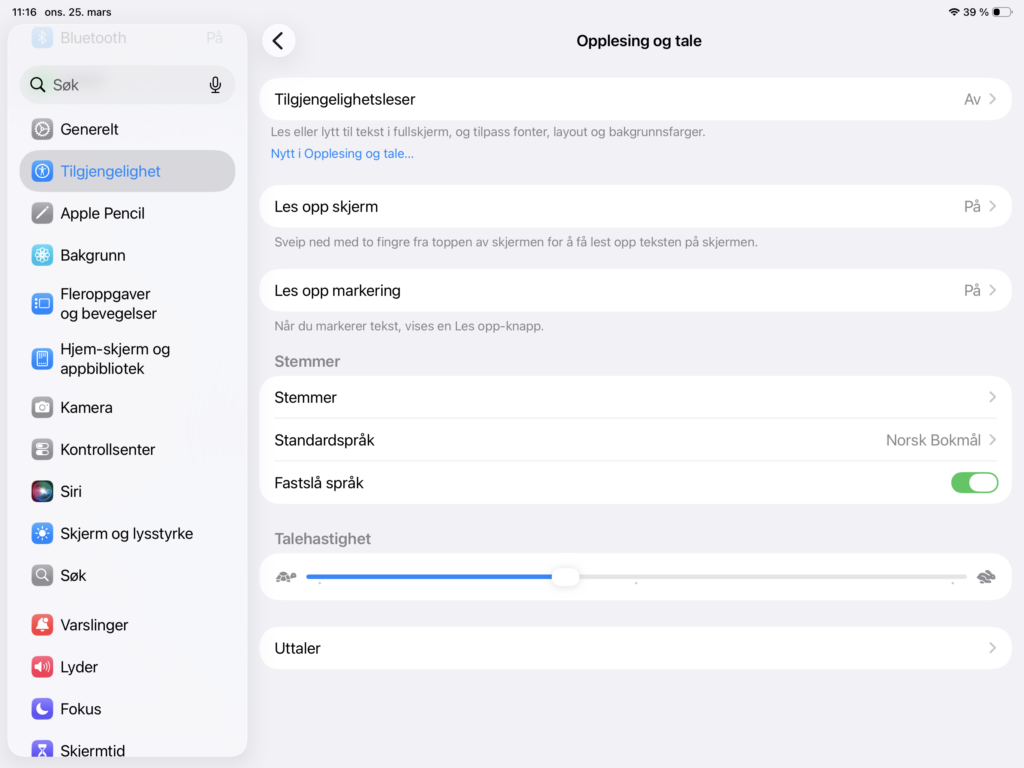Tap the Apple Pencil icon

tap(42, 213)
